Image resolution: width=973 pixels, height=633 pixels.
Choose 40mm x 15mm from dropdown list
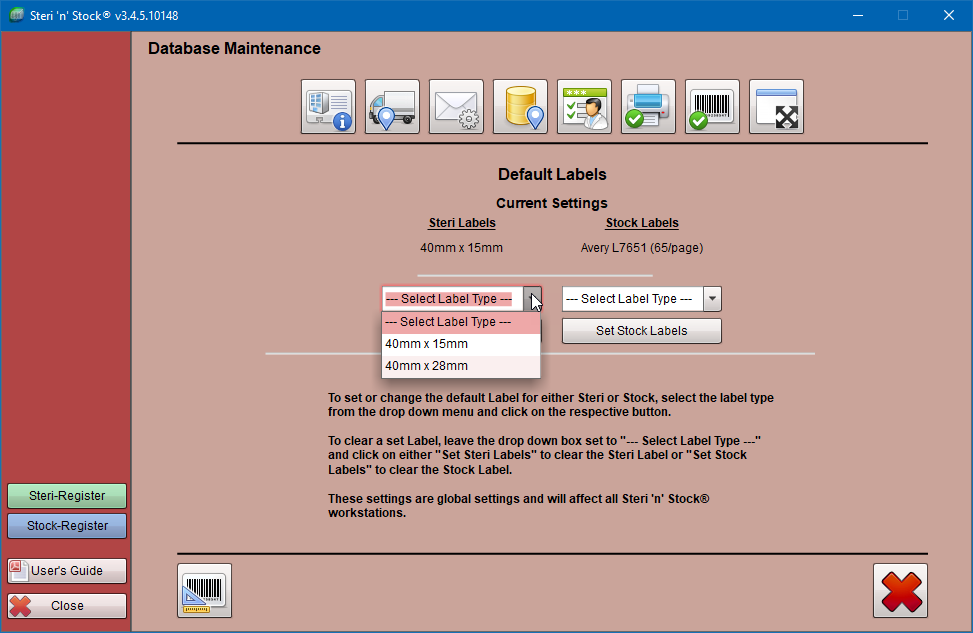[x=460, y=344]
